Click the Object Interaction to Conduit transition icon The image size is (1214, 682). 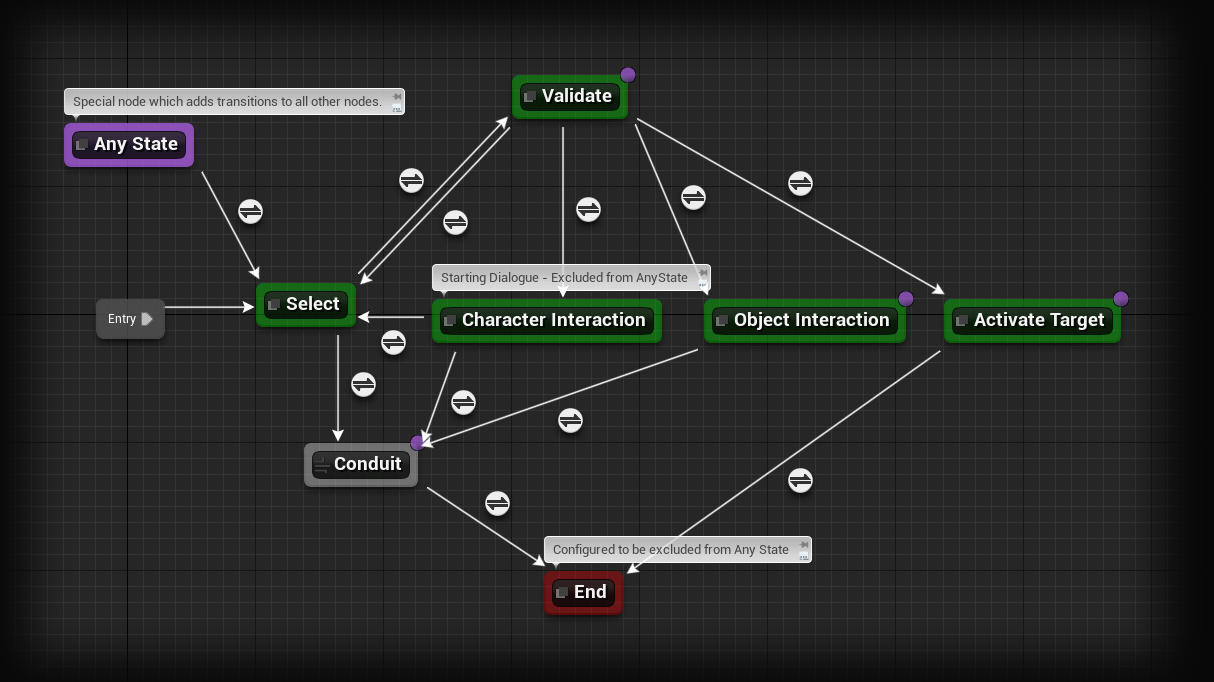(x=570, y=420)
